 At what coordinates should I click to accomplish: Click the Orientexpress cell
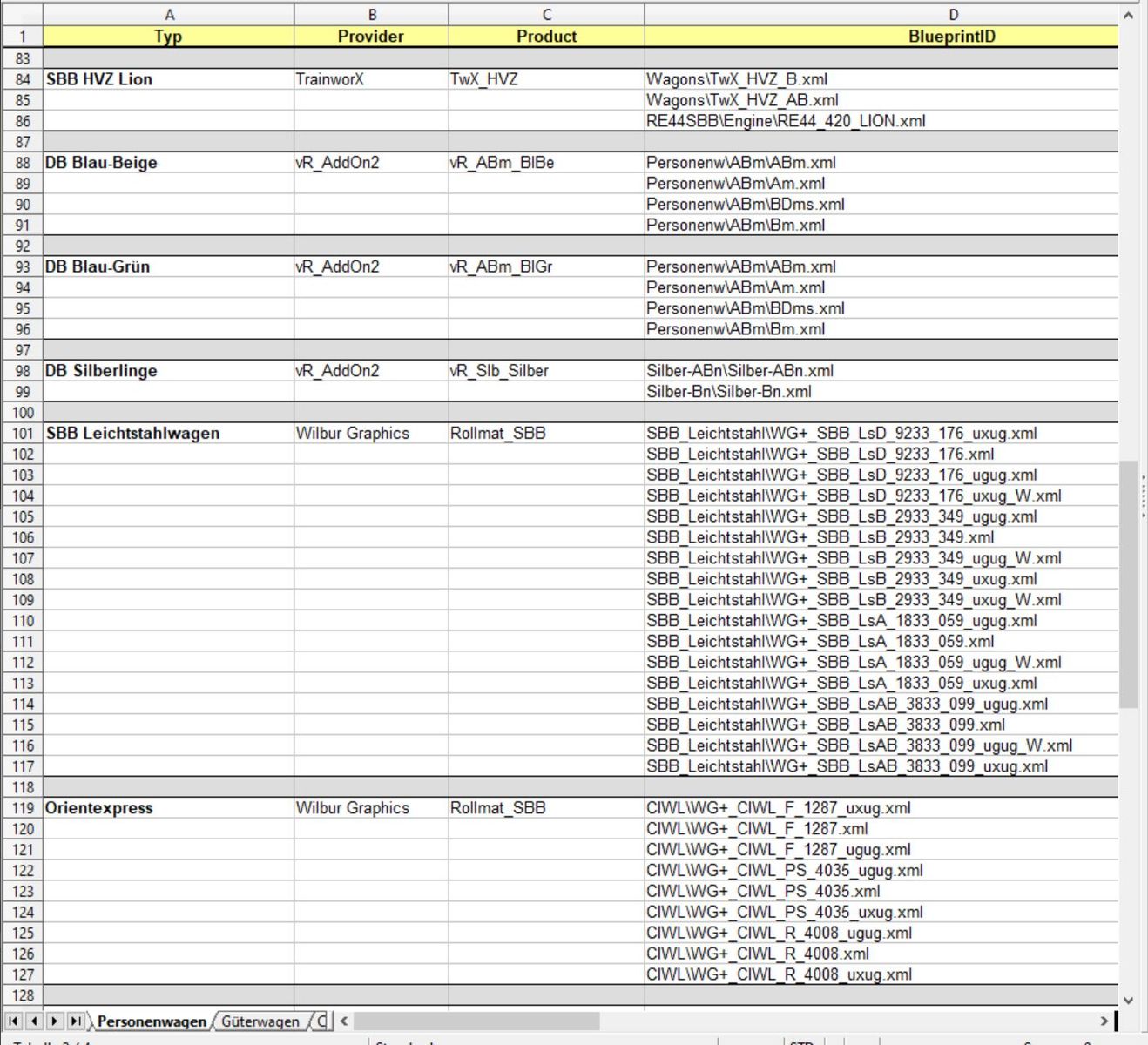tap(169, 808)
